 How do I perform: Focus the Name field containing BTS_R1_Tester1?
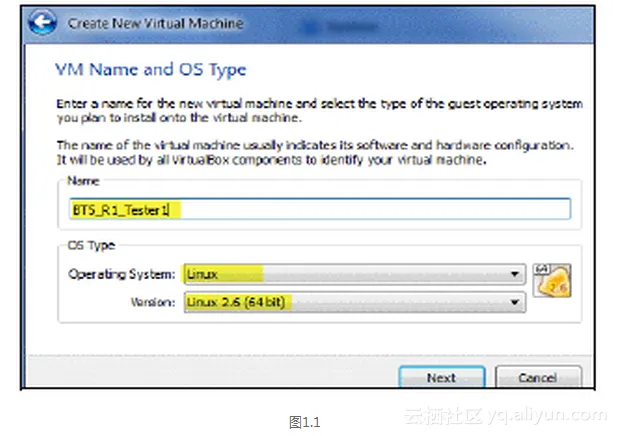tap(320, 209)
